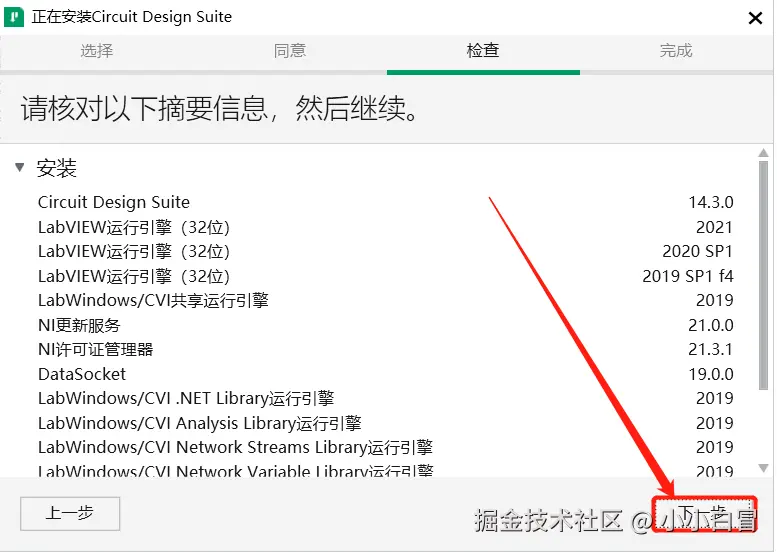Click version number 21.3.1
Image resolution: width=777 pixels, height=552 pixels.
click(x=711, y=349)
